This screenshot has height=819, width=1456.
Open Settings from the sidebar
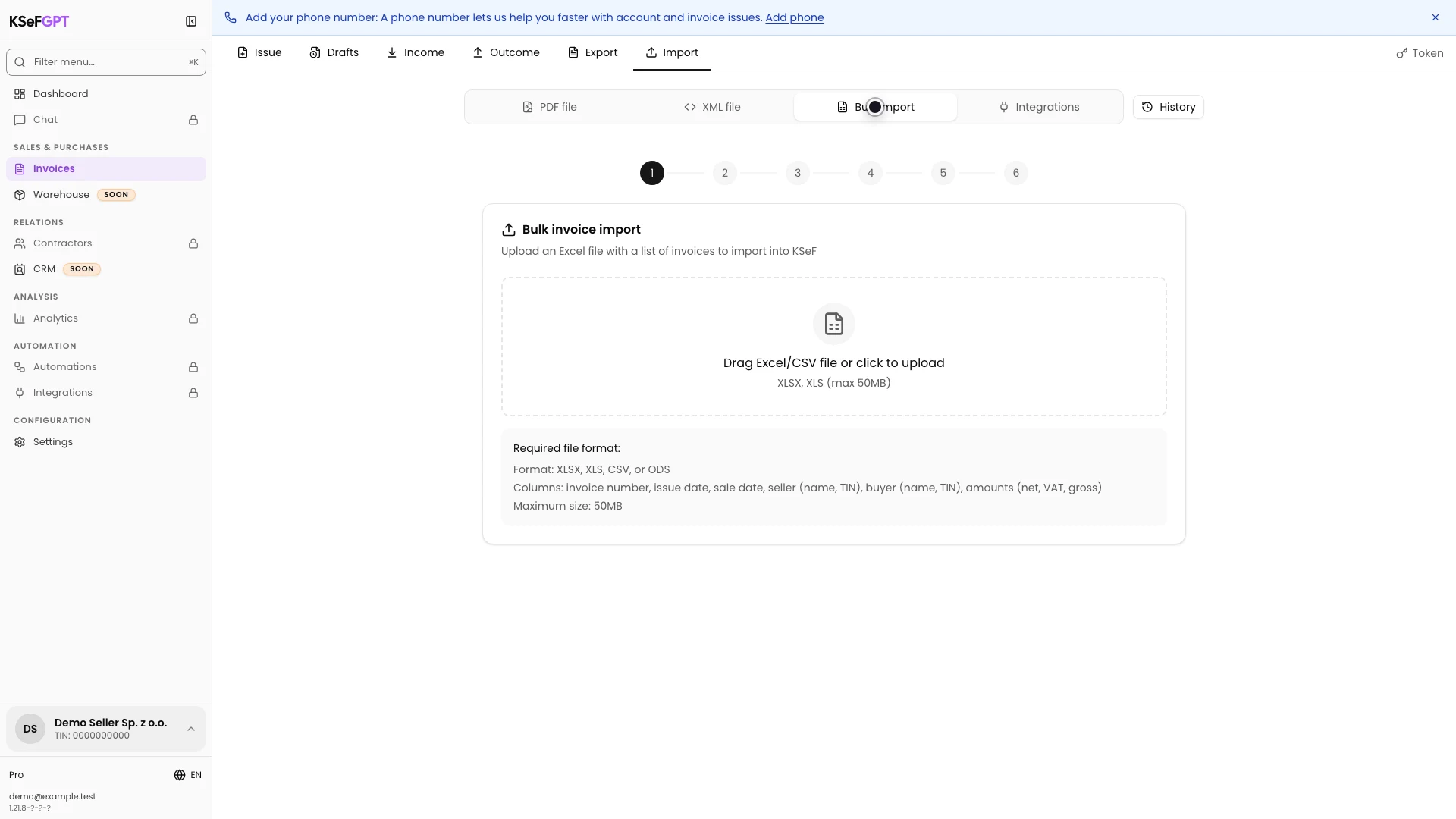(106, 442)
